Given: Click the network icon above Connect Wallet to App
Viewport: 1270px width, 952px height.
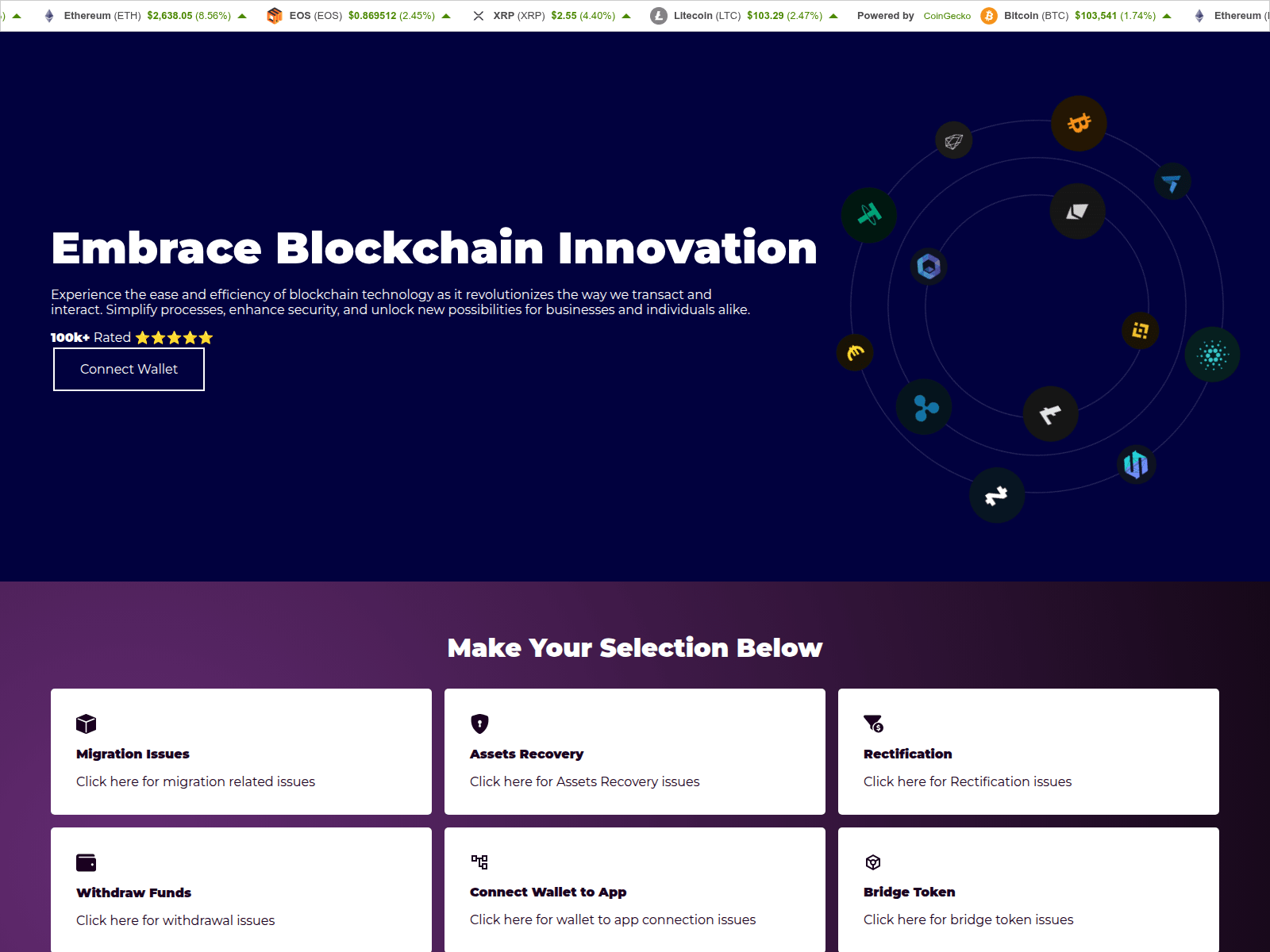Looking at the screenshot, I should point(479,862).
